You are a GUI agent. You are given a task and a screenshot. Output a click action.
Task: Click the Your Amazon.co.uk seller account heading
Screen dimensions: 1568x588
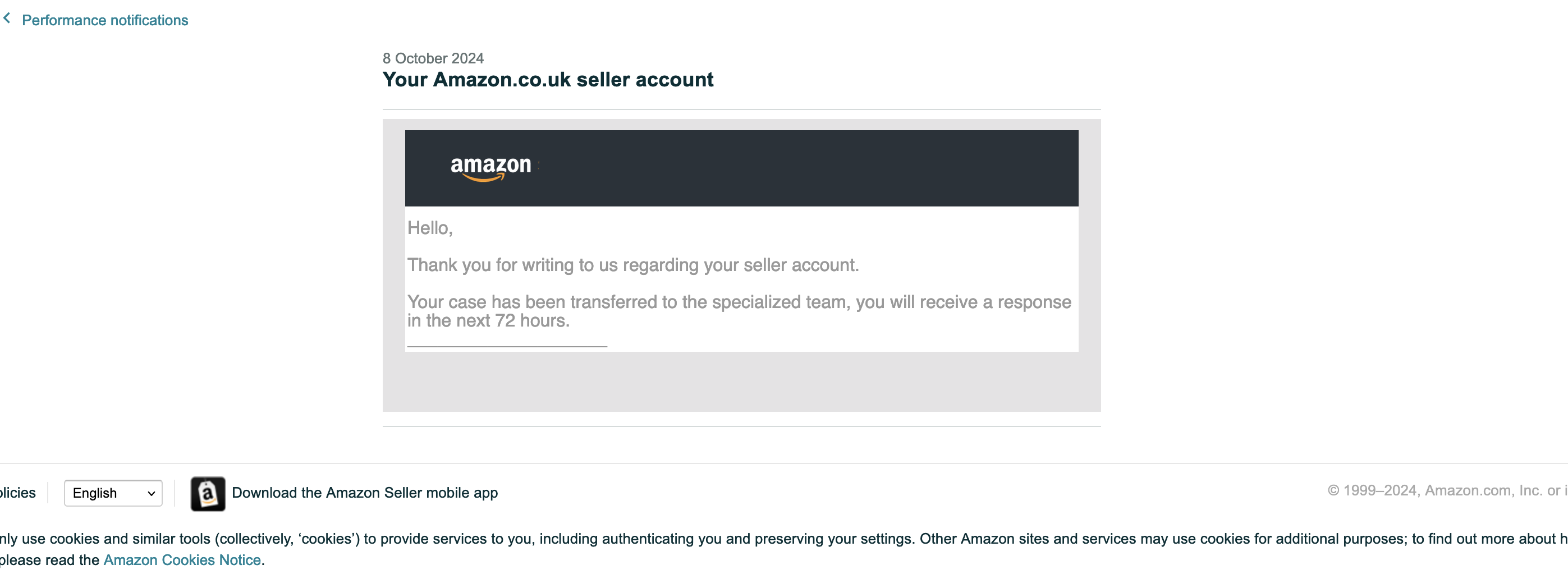(548, 80)
